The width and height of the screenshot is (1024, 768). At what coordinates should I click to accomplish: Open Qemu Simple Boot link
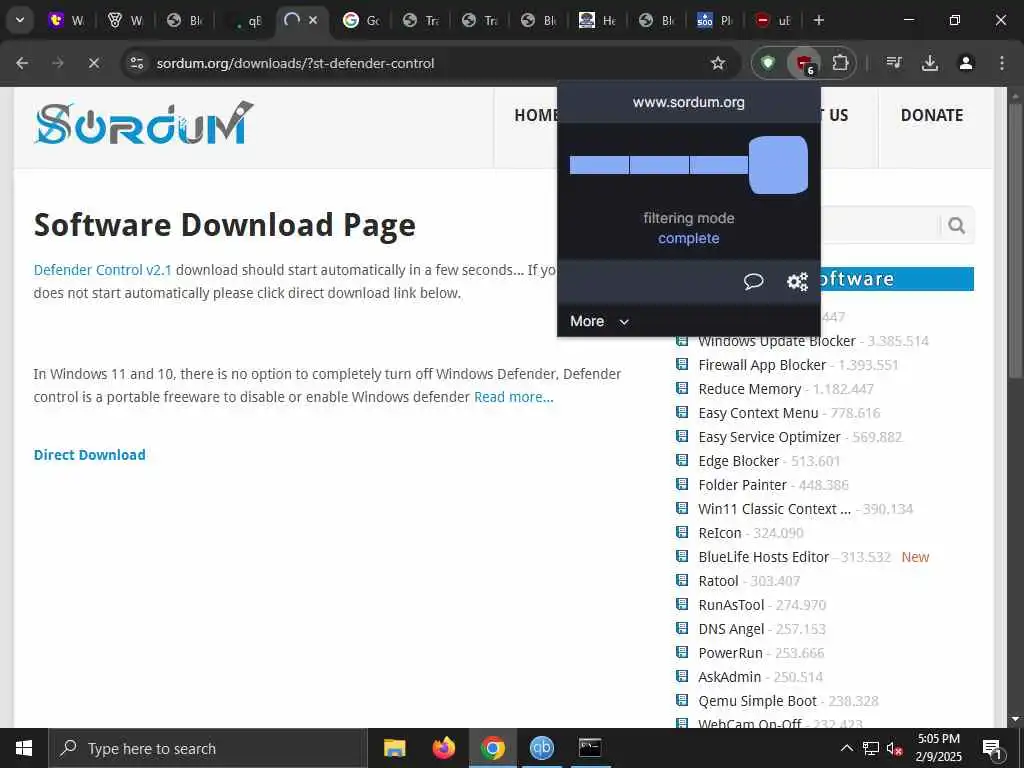point(758,701)
